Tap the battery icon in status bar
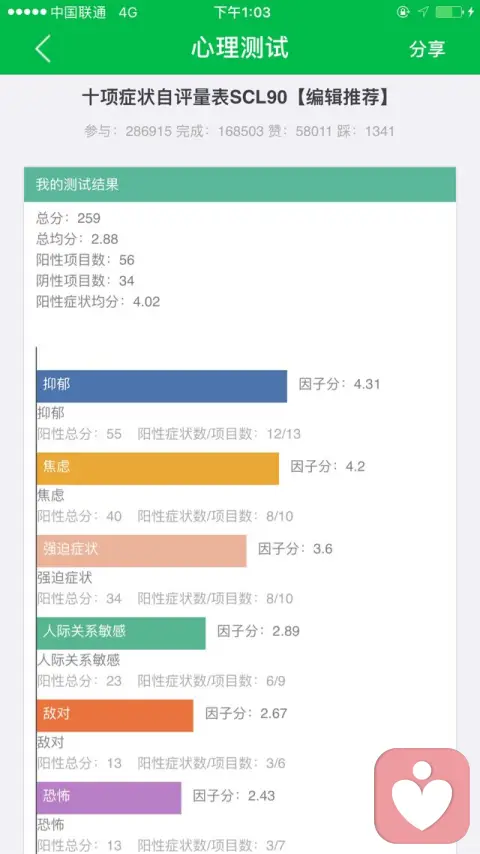This screenshot has height=854, width=480. 448,12
